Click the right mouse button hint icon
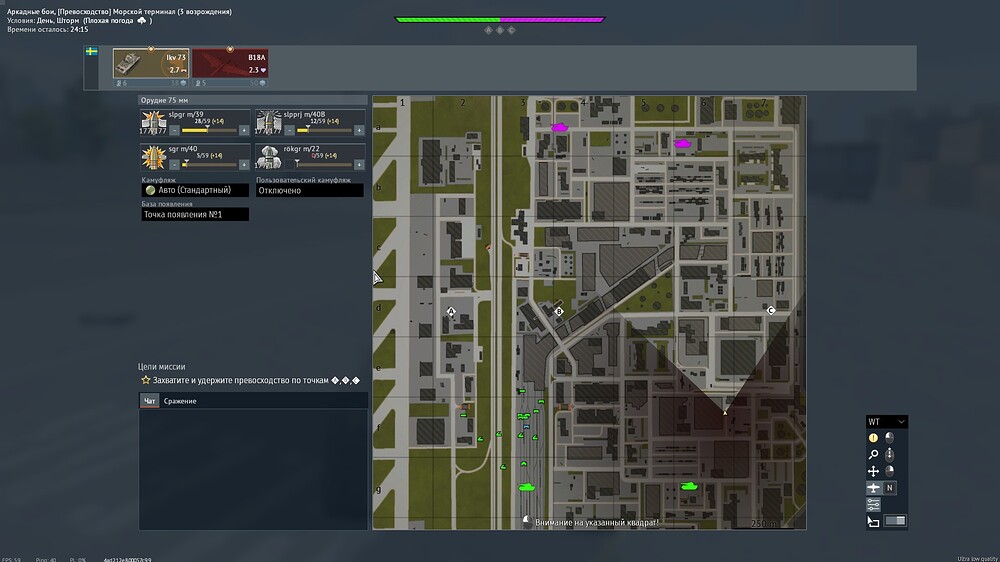Screen dimensions: 1000x562 tap(889, 471)
